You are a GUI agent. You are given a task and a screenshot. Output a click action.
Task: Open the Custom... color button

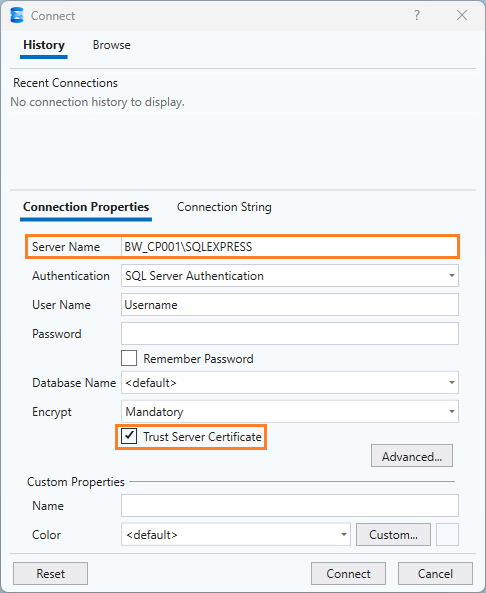(393, 535)
